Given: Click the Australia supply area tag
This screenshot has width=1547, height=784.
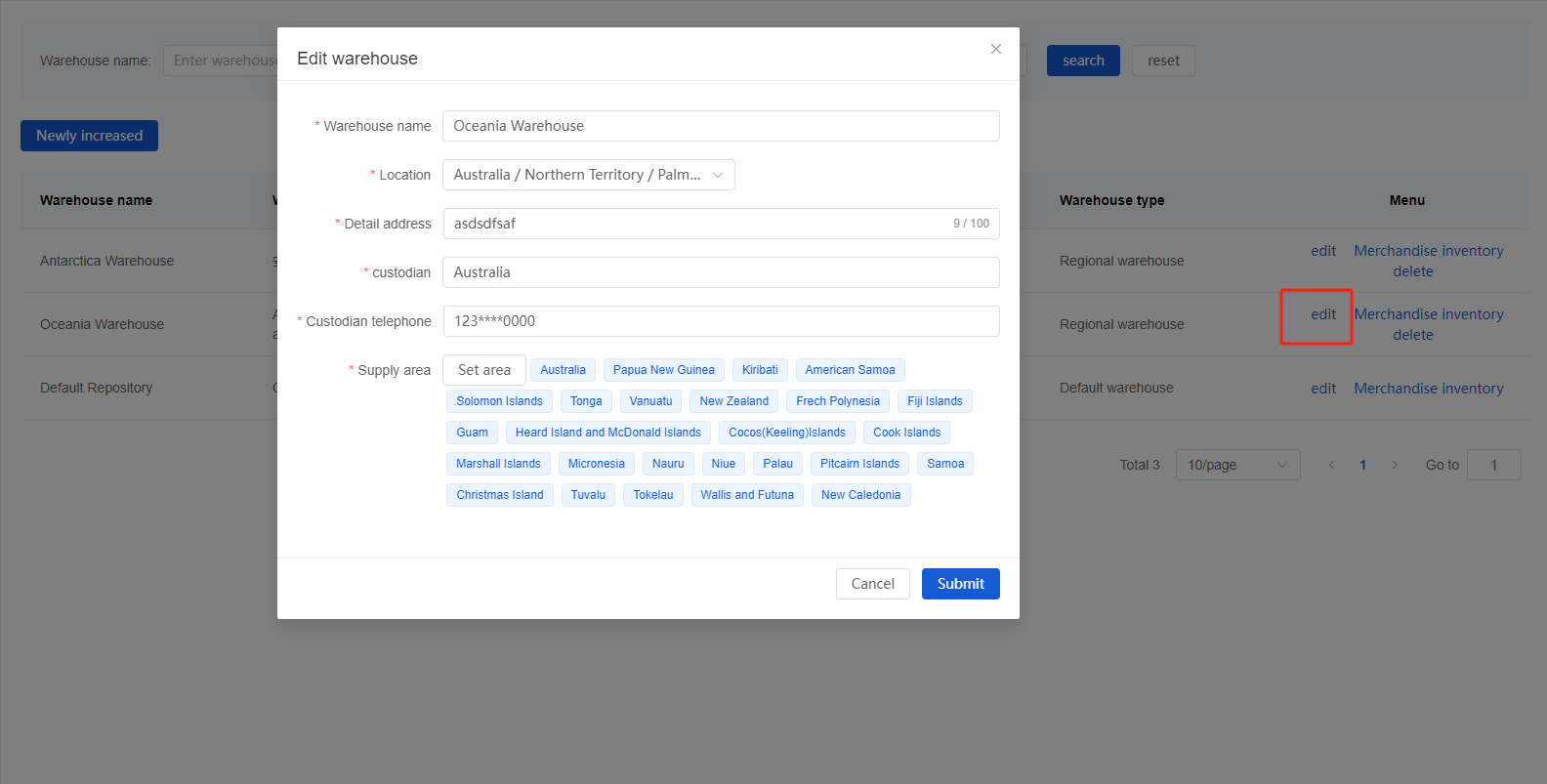Looking at the screenshot, I should (x=564, y=370).
